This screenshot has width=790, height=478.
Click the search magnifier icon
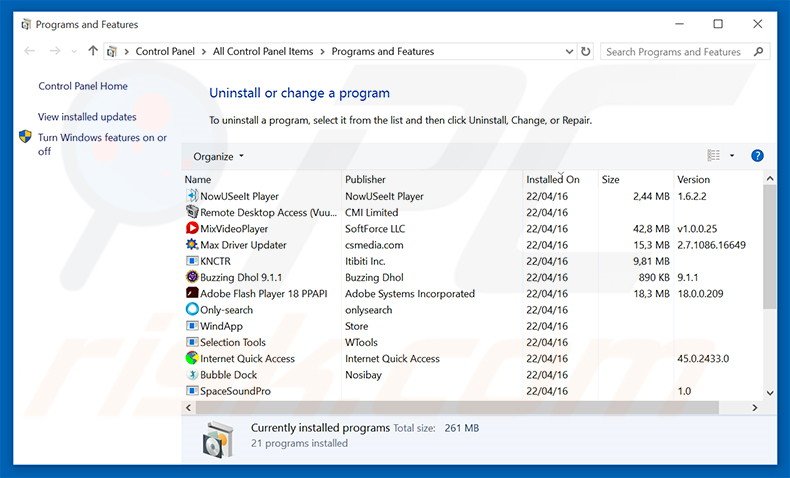(759, 51)
